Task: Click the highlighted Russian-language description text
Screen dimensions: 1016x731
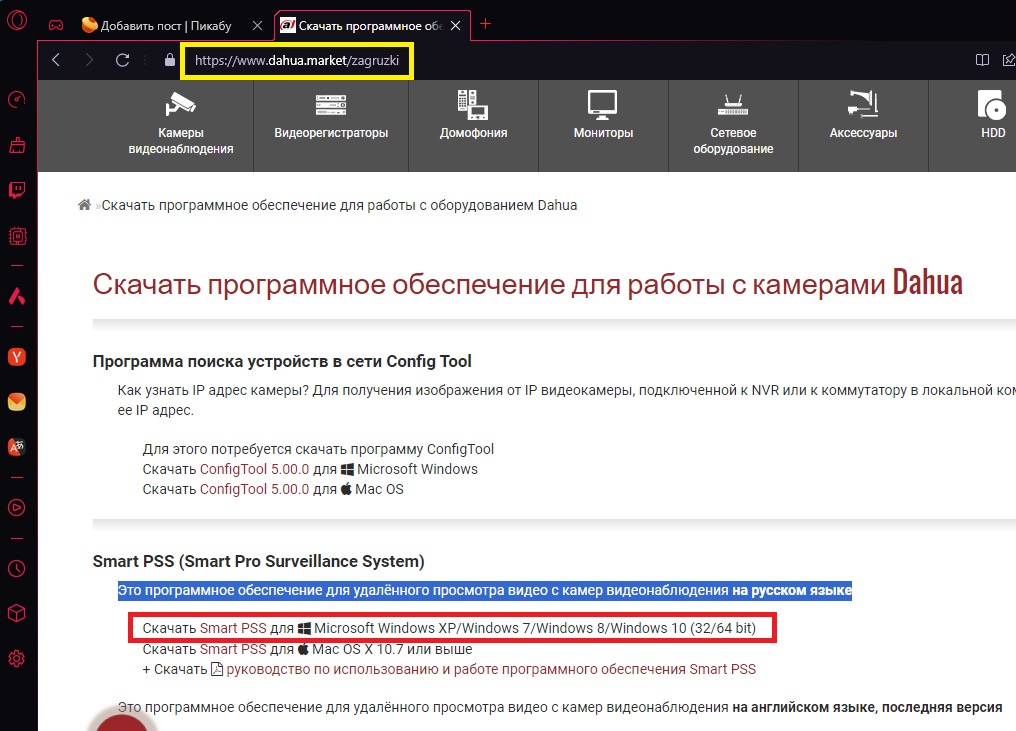Action: point(485,590)
